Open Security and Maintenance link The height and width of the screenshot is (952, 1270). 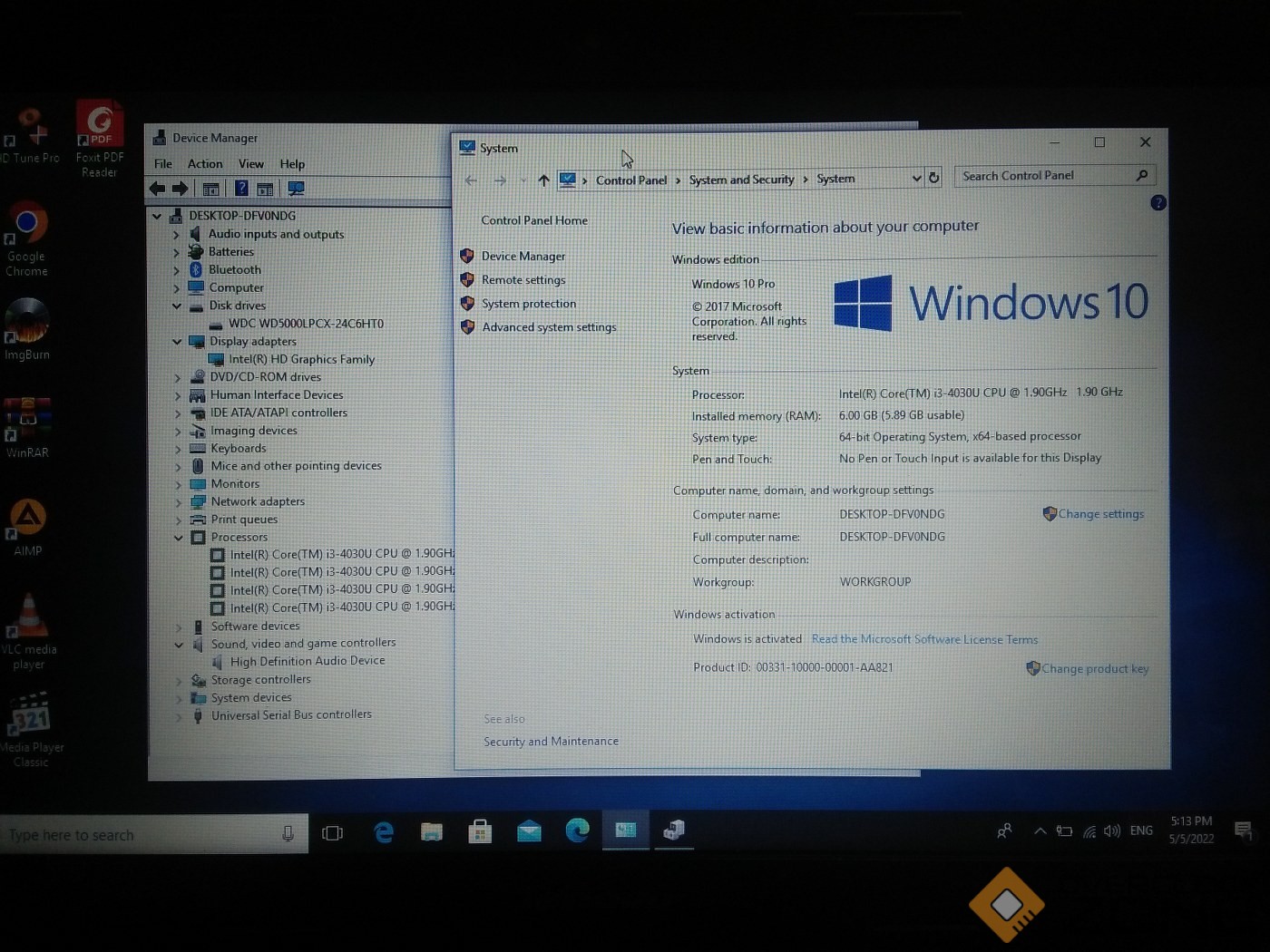coord(551,742)
